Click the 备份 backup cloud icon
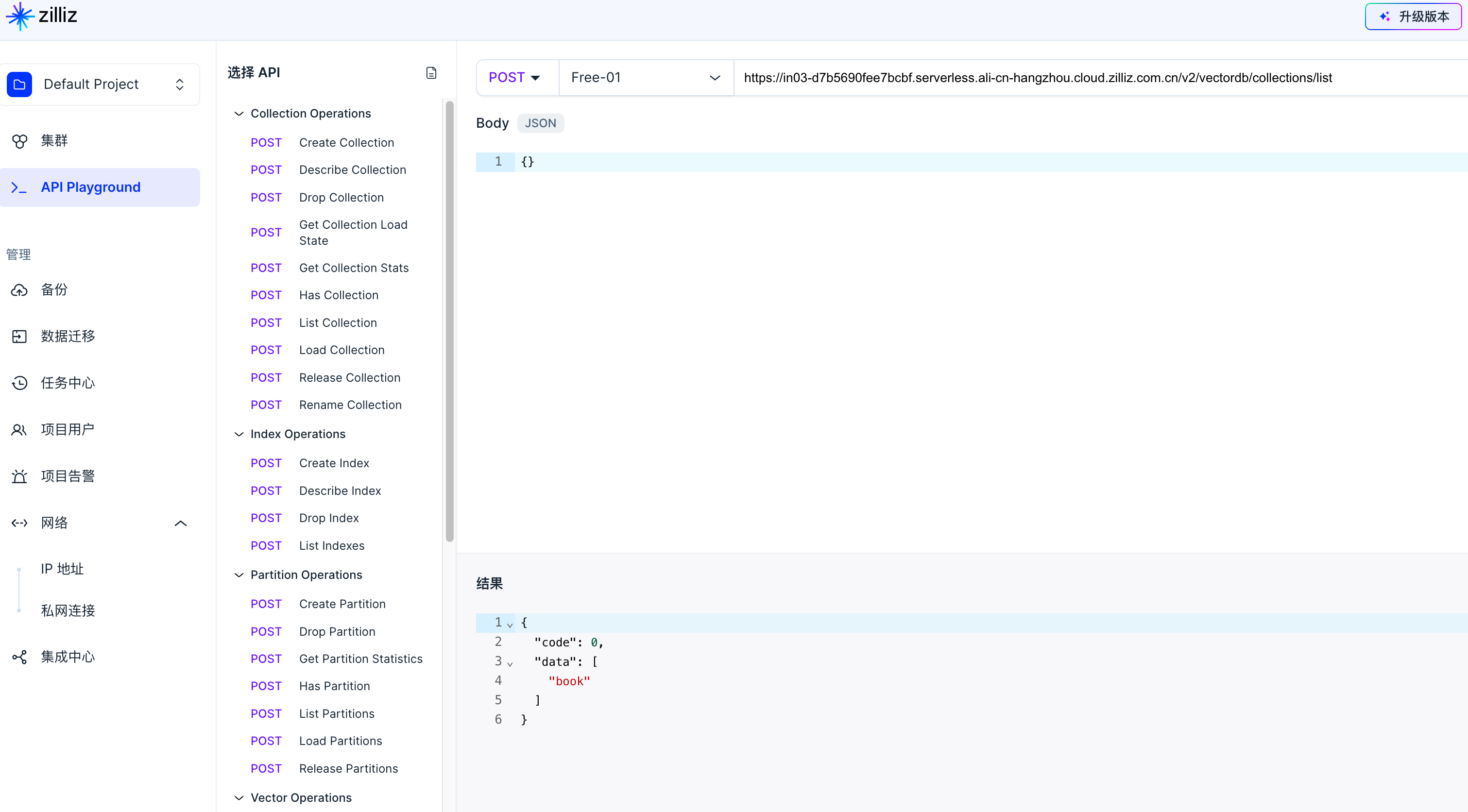Image resolution: width=1468 pixels, height=812 pixels. [19, 290]
